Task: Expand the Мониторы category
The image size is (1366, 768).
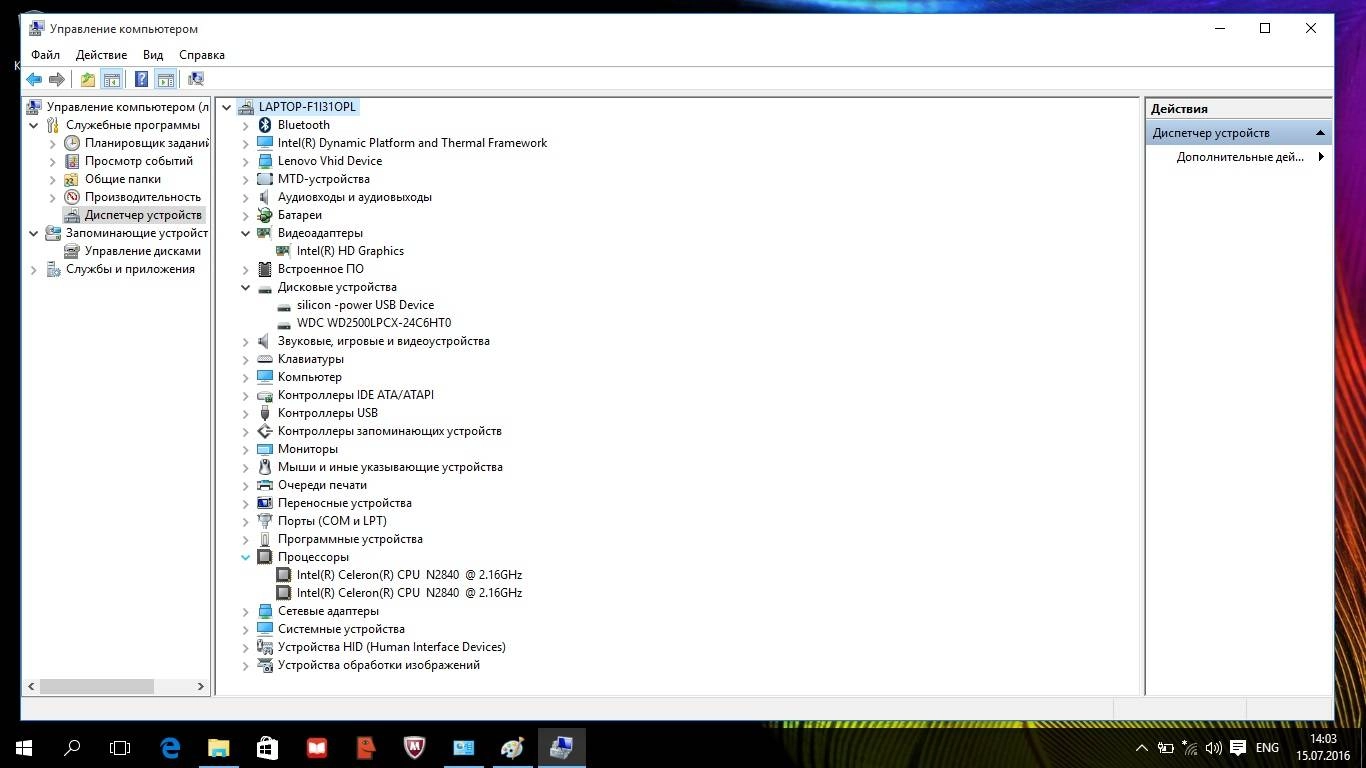Action: click(x=246, y=449)
